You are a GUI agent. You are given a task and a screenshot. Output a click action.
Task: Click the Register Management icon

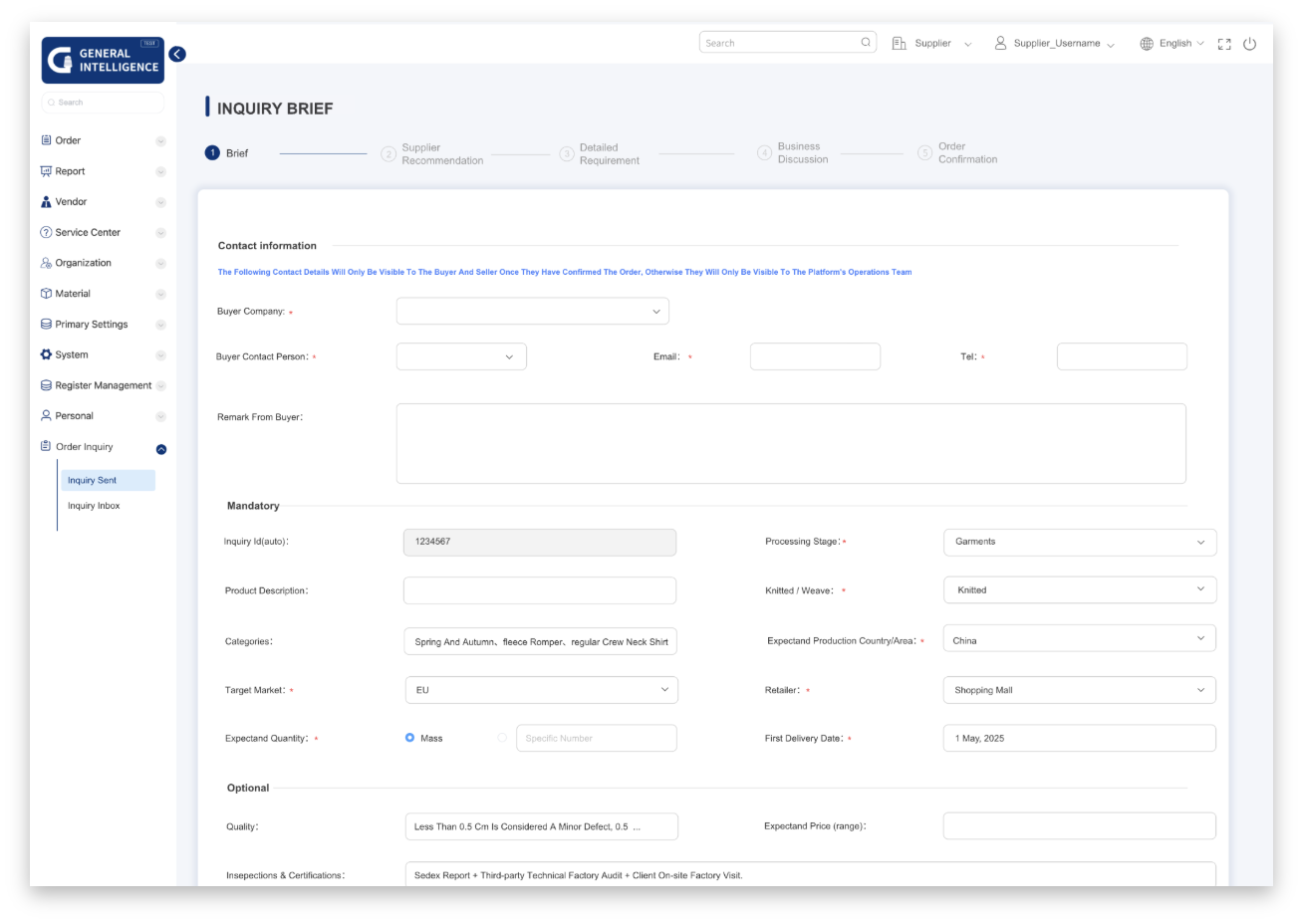(46, 385)
